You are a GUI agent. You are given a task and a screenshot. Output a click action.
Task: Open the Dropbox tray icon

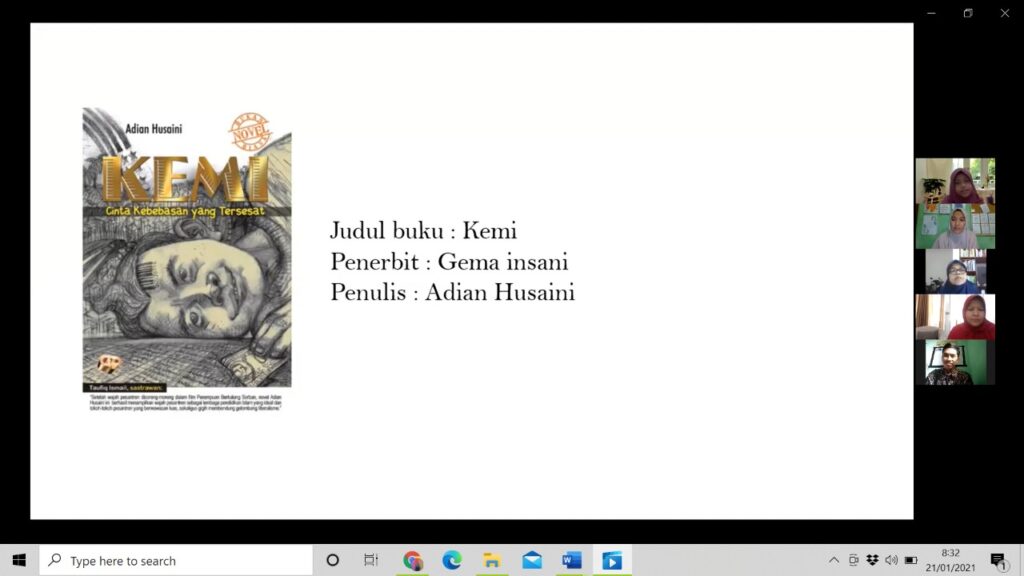click(872, 560)
